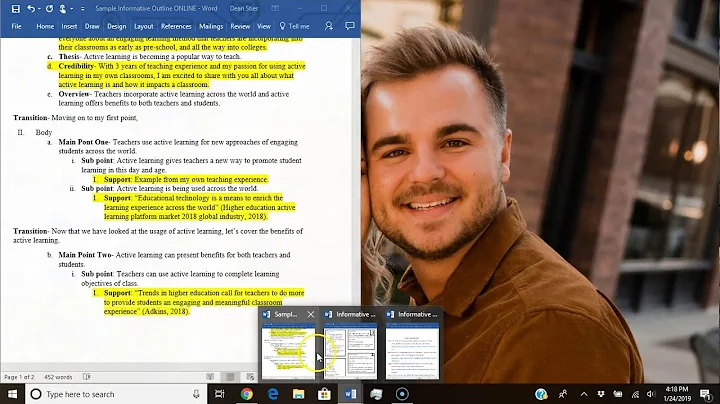This screenshot has height=404, width=720.
Task: Click the bold Main Pont One heading
Action: (84, 142)
